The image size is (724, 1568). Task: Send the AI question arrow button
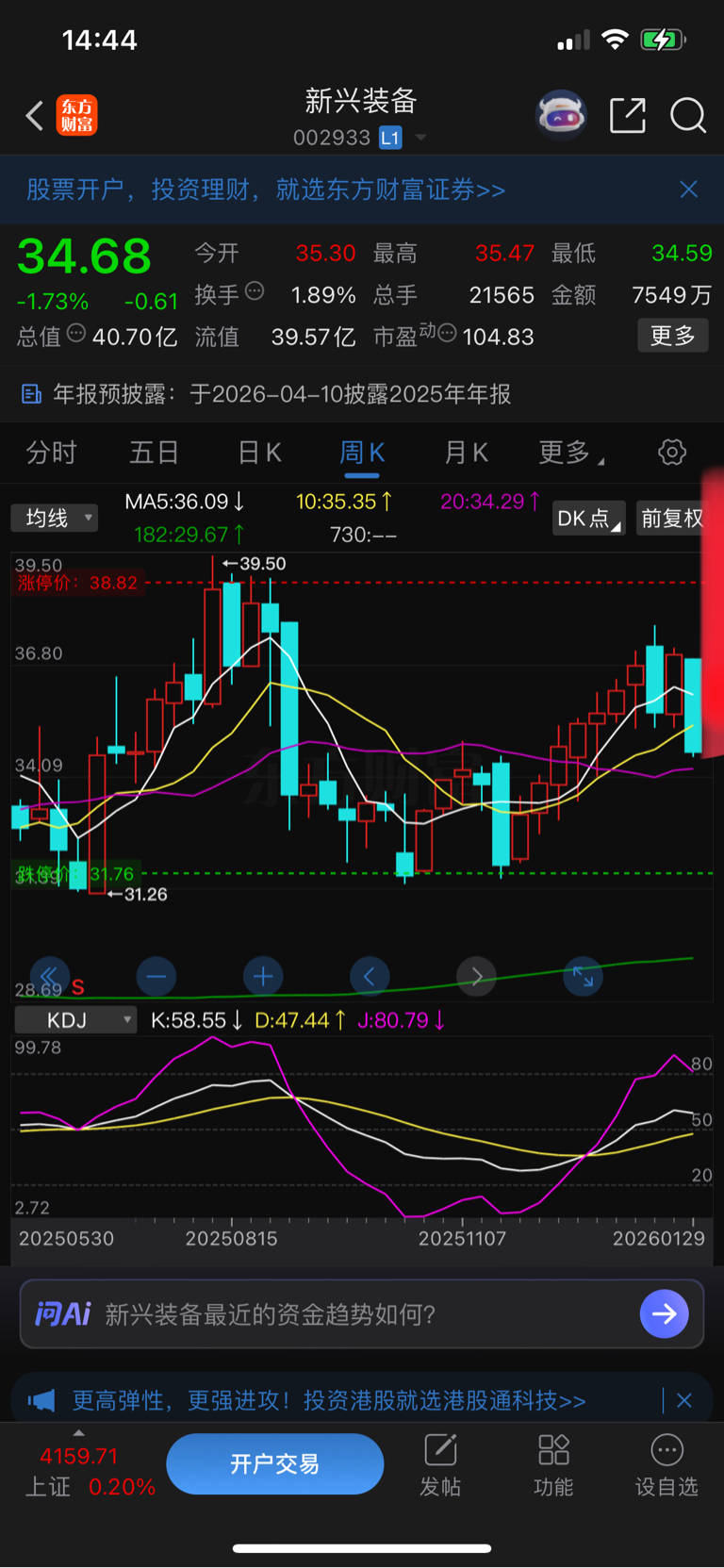point(664,1313)
